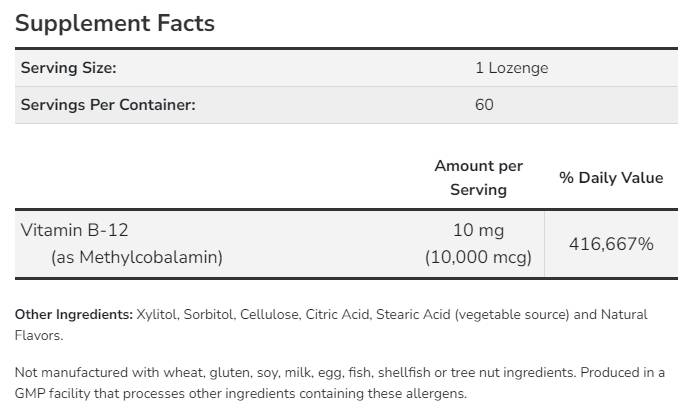Click the Supplement Facts heading
Image resolution: width=695 pixels, height=417 pixels.
[115, 23]
